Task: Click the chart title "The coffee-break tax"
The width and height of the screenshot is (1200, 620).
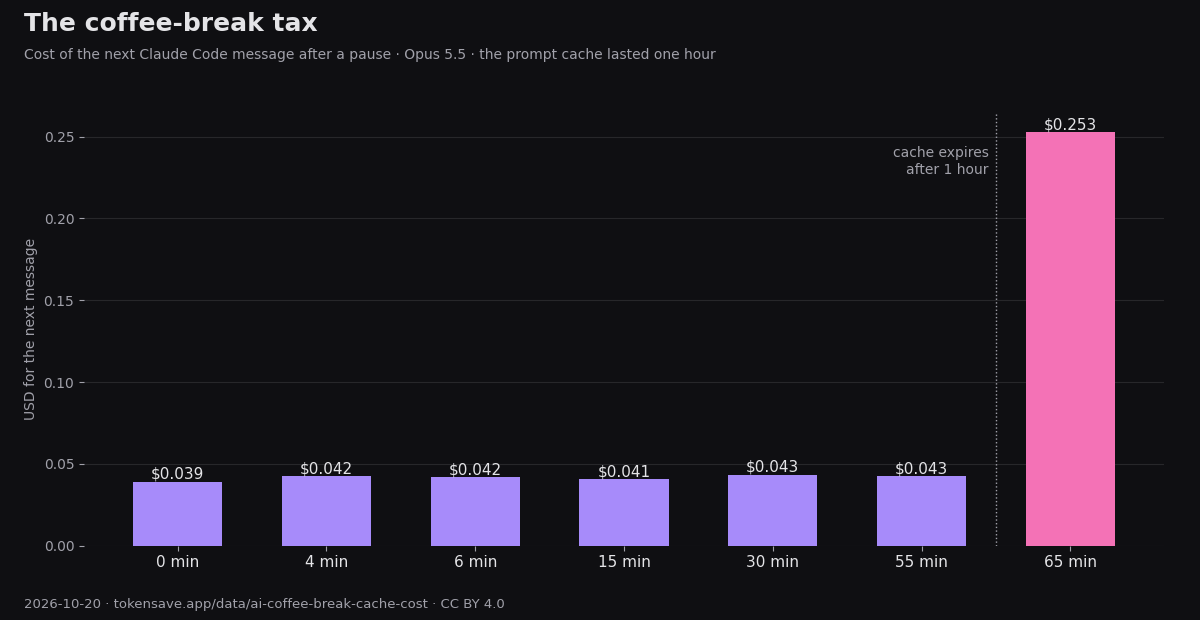Action: pyautogui.click(x=171, y=24)
